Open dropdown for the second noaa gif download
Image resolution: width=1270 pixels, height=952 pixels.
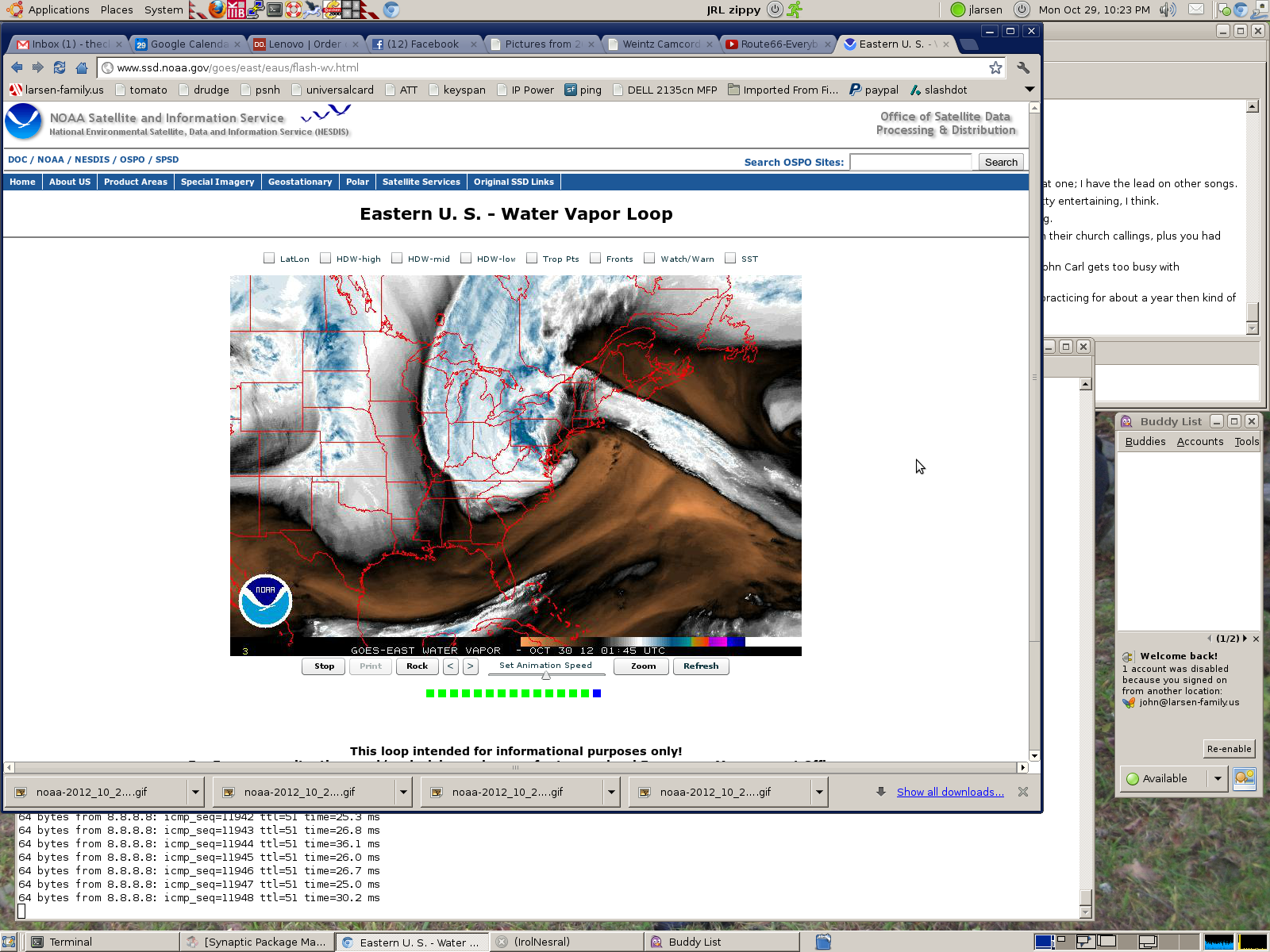[403, 792]
